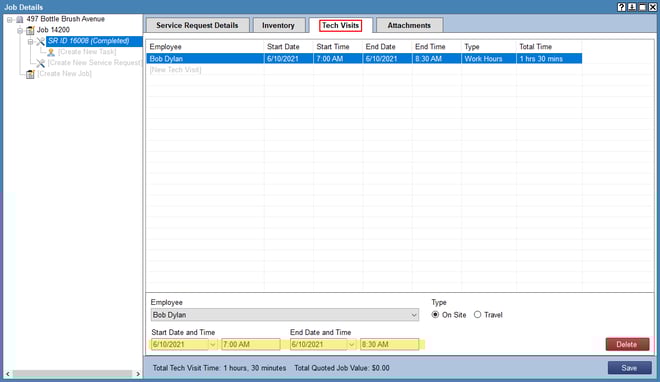Click the pin icon in the title bar

click(632, 7)
